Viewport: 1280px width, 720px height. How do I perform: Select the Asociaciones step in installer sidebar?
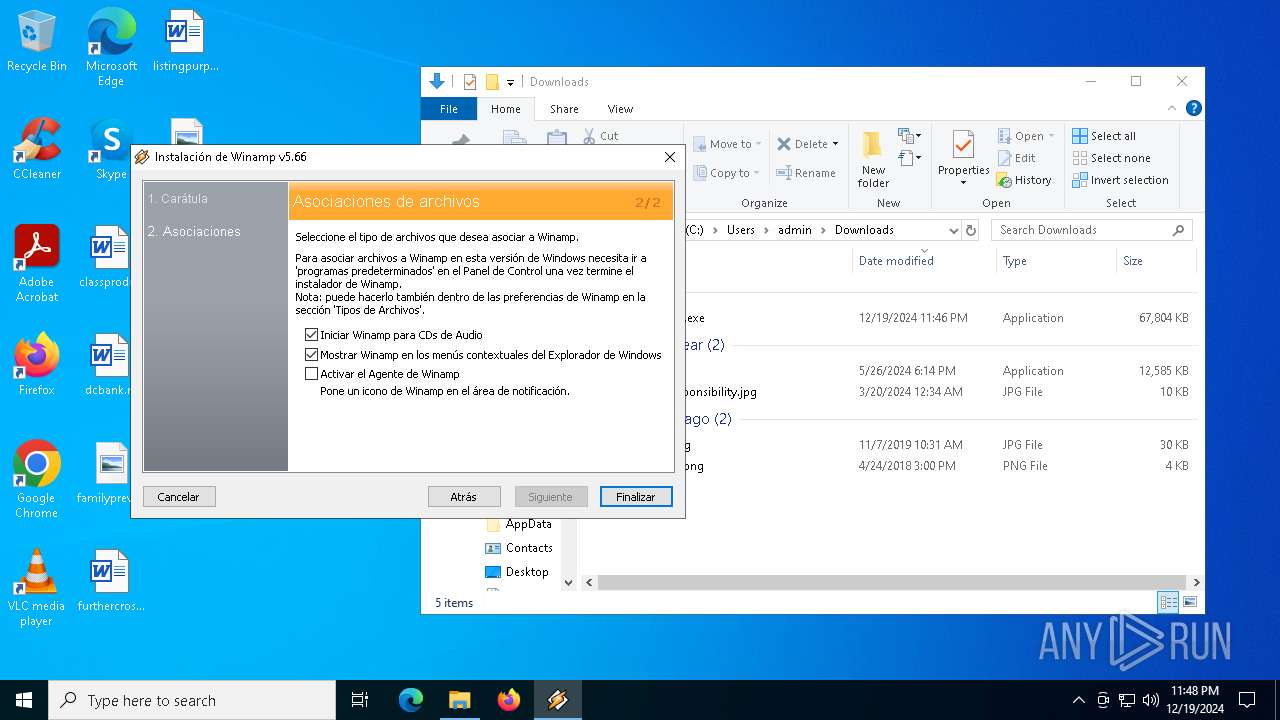[x=194, y=231]
